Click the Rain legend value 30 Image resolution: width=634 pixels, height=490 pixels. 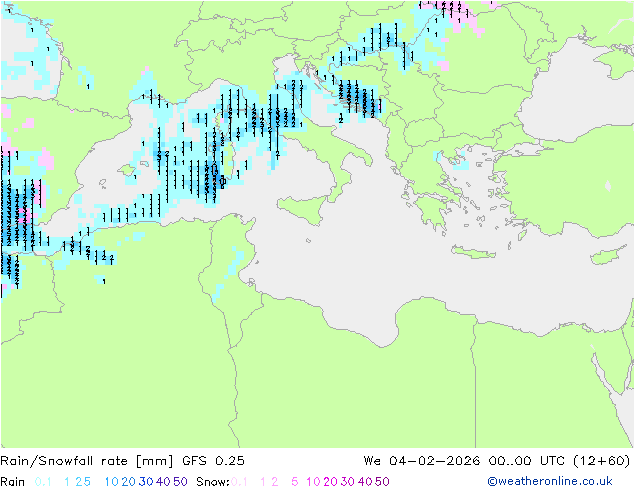146,482
